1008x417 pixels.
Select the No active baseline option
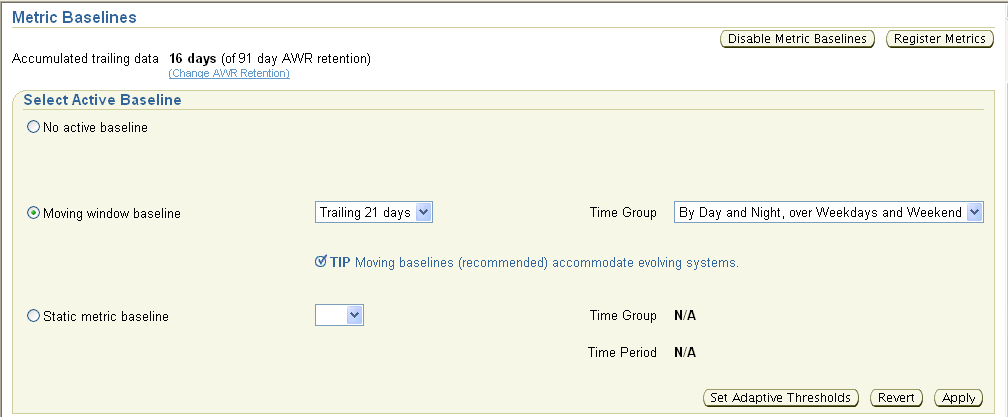pos(34,127)
